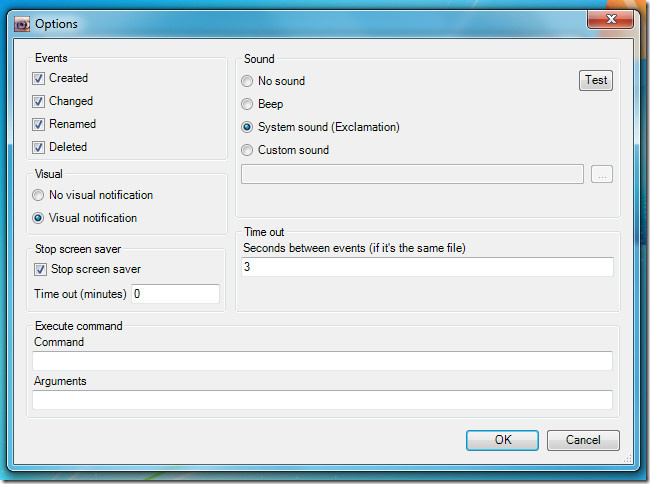Focus the Arguments text field
The width and height of the screenshot is (650, 484).
coord(323,400)
